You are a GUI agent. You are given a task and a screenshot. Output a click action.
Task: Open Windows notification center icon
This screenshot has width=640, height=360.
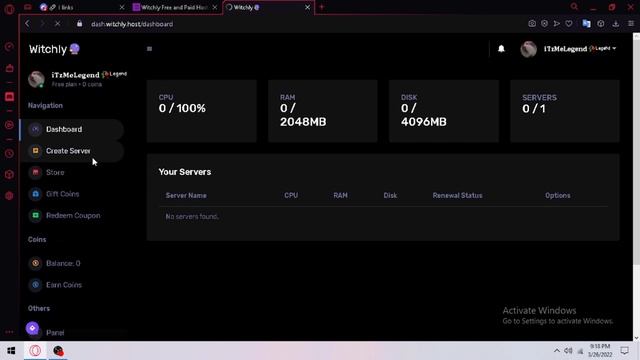pos(624,351)
